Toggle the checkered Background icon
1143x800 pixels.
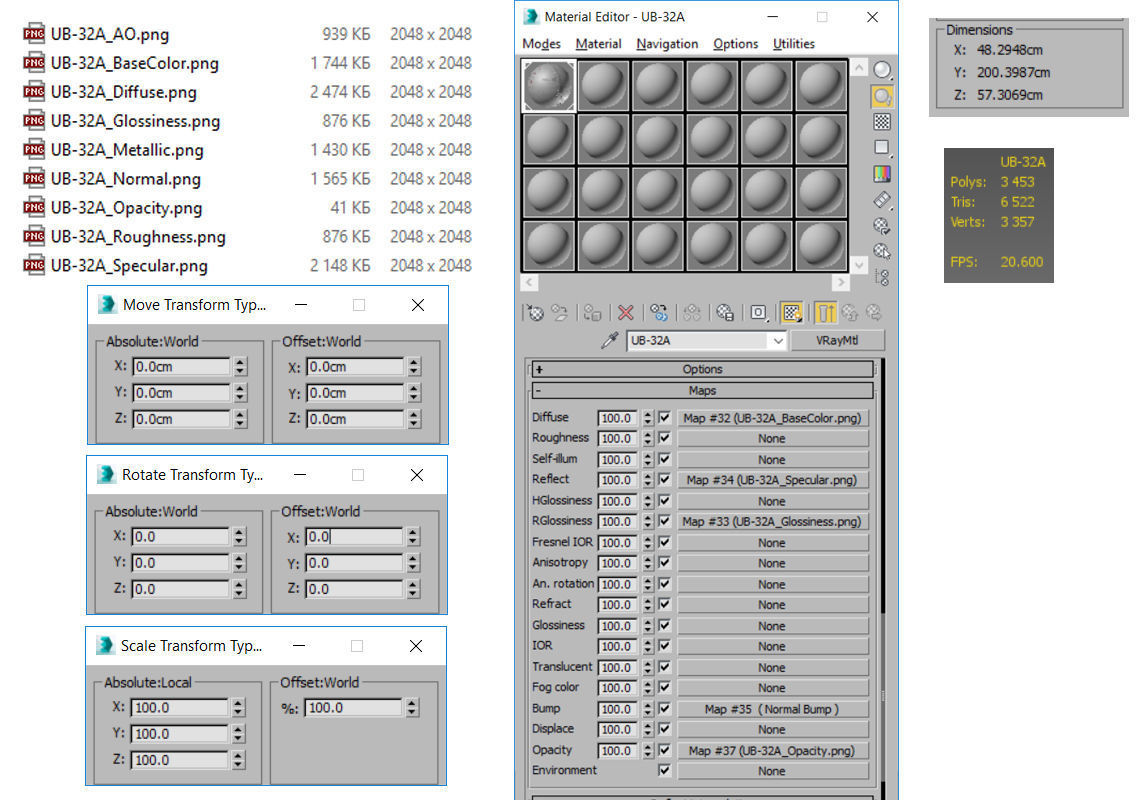tap(882, 122)
